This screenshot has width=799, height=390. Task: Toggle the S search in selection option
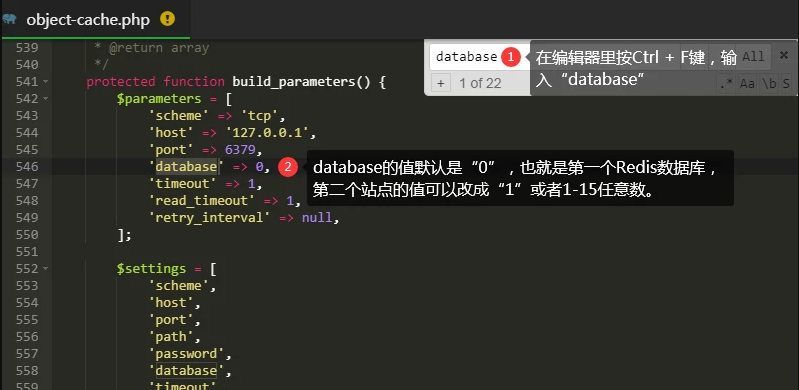(x=786, y=84)
